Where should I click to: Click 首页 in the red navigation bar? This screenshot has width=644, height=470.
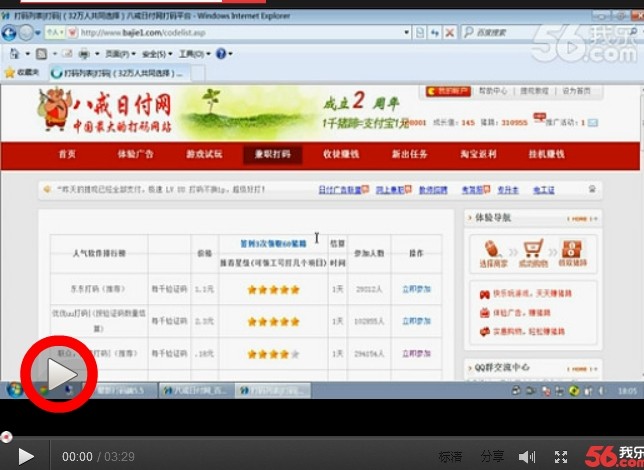click(x=67, y=154)
